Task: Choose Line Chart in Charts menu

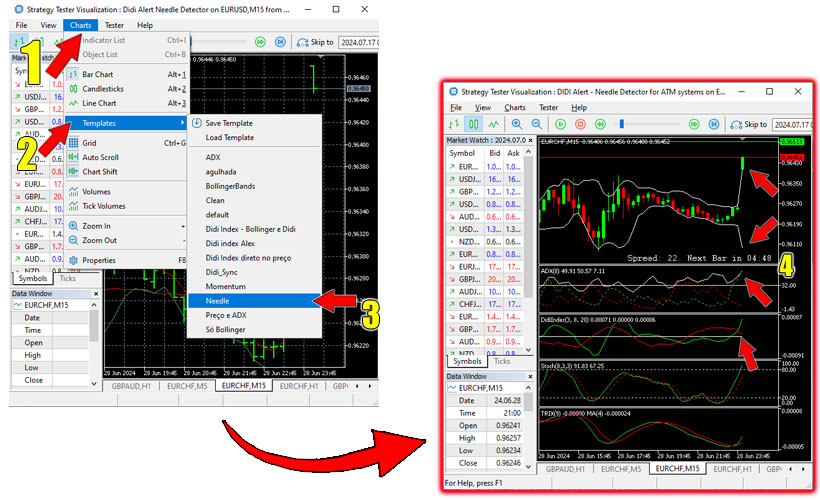Action: pyautogui.click(x=126, y=103)
